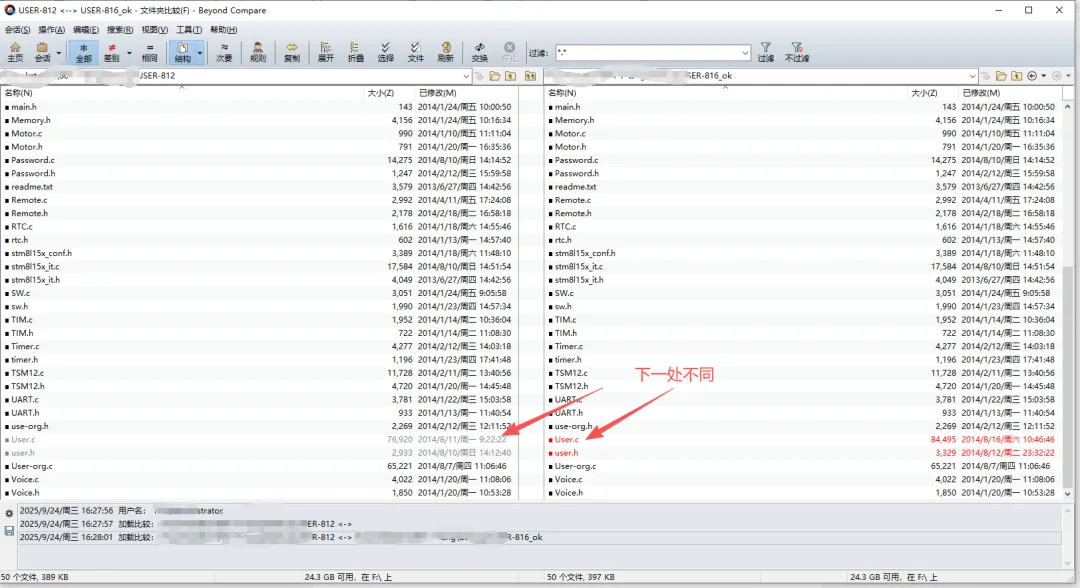Click the left pane parent folder icon

click(510, 76)
